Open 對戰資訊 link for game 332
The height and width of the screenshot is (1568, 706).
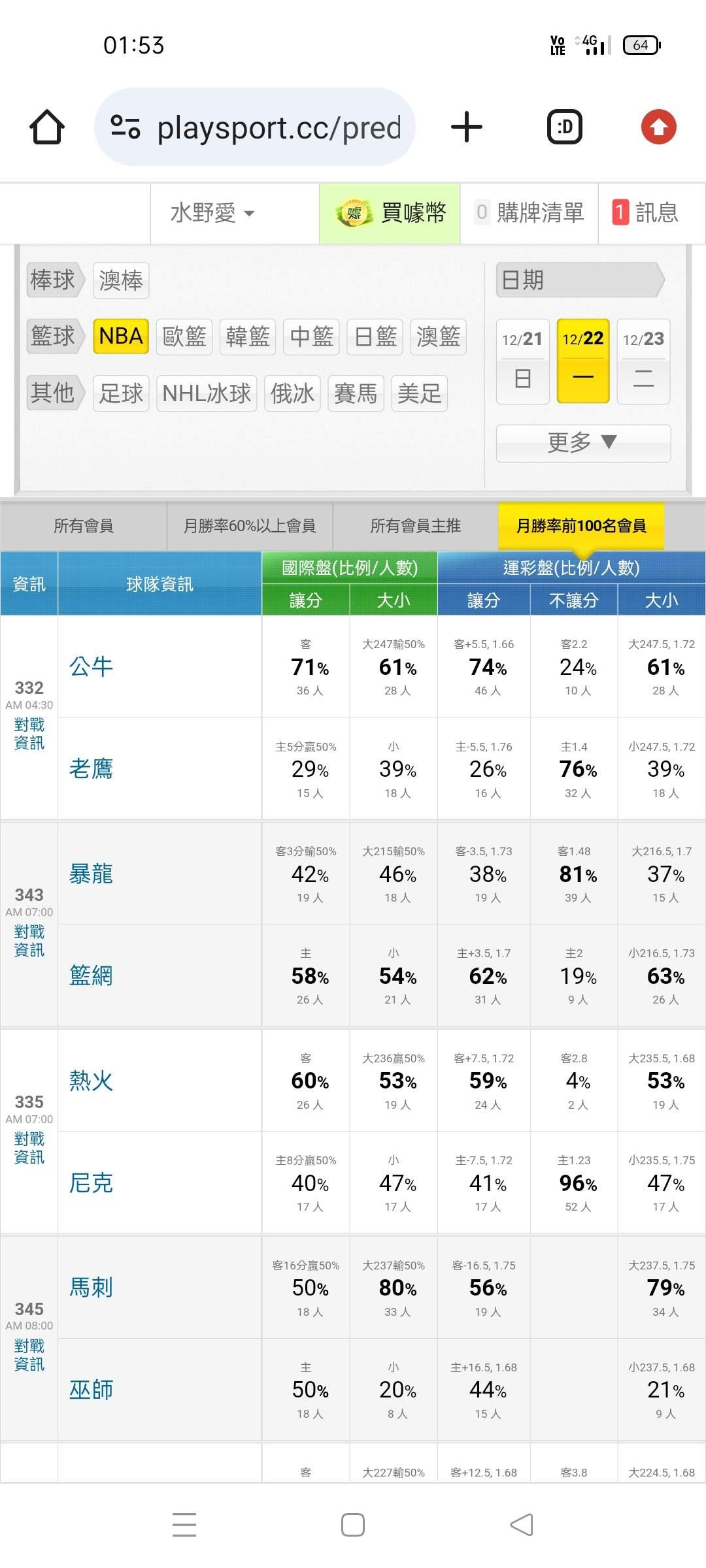click(x=29, y=734)
